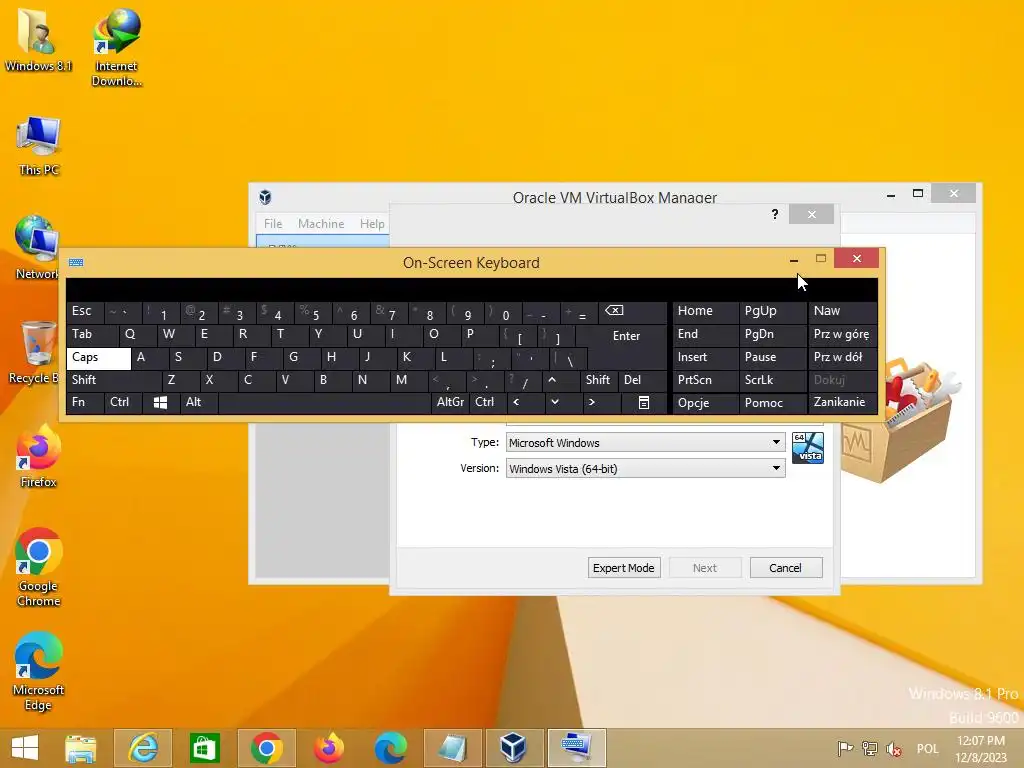Click the up arrow key on keyboard

(x=560, y=380)
